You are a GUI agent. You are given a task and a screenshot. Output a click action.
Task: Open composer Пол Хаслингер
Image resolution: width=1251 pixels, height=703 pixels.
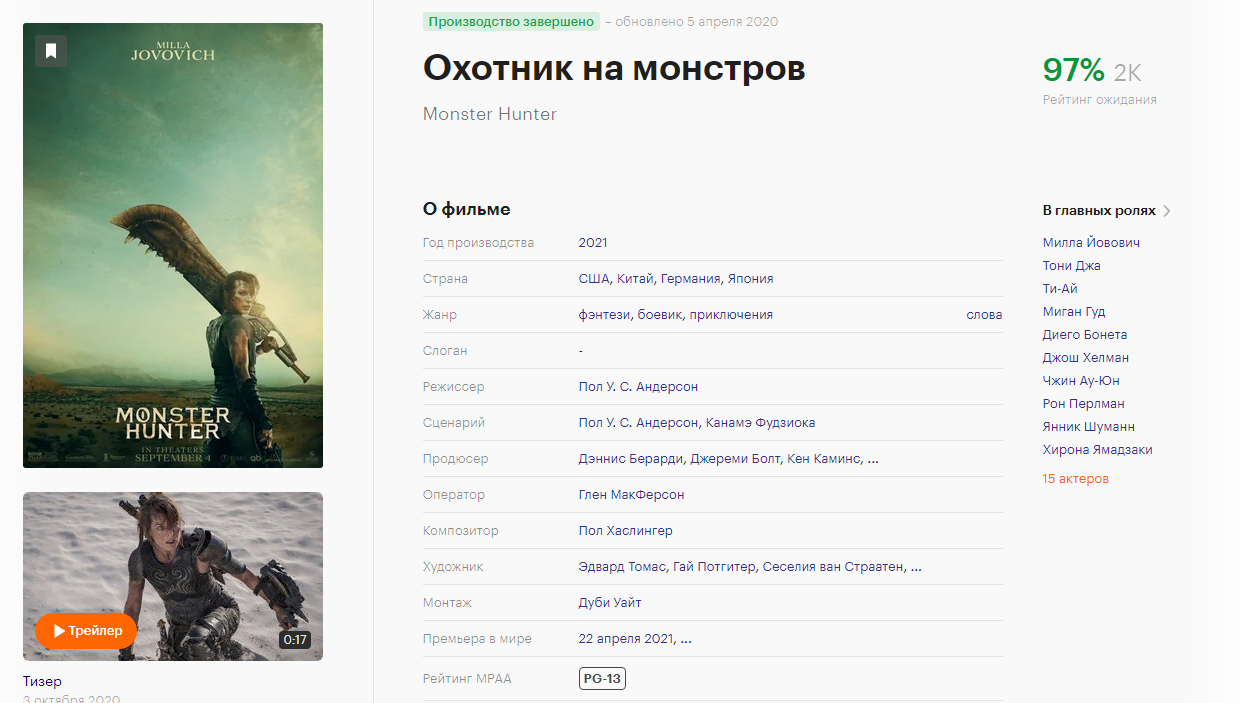coord(625,531)
